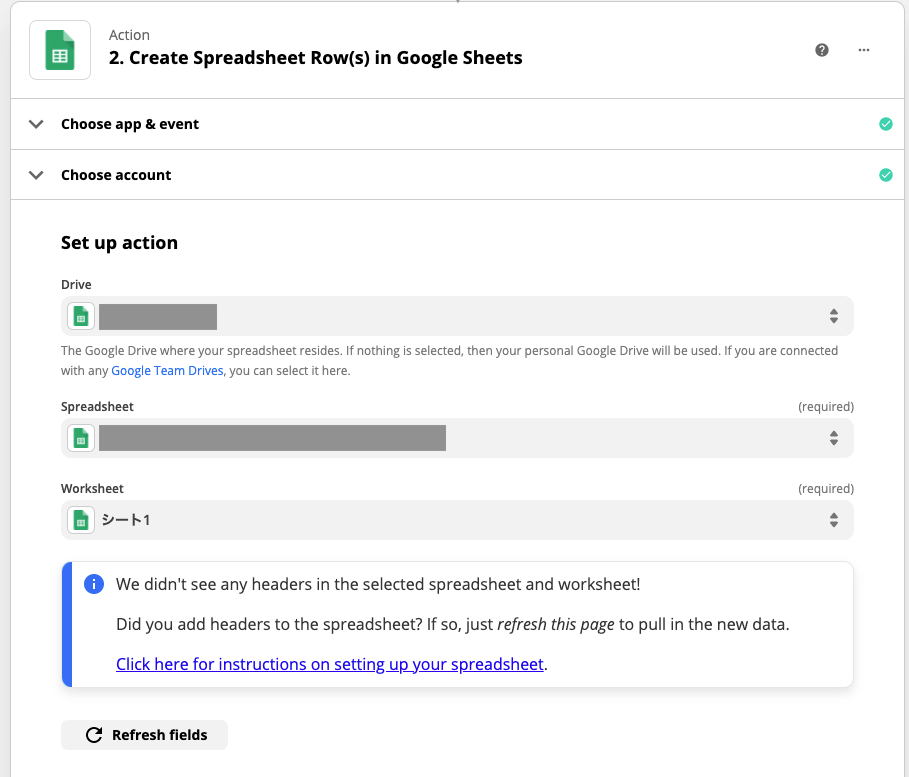Open the Spreadsheet dropdown
The height and width of the screenshot is (777, 909).
[x=457, y=438]
